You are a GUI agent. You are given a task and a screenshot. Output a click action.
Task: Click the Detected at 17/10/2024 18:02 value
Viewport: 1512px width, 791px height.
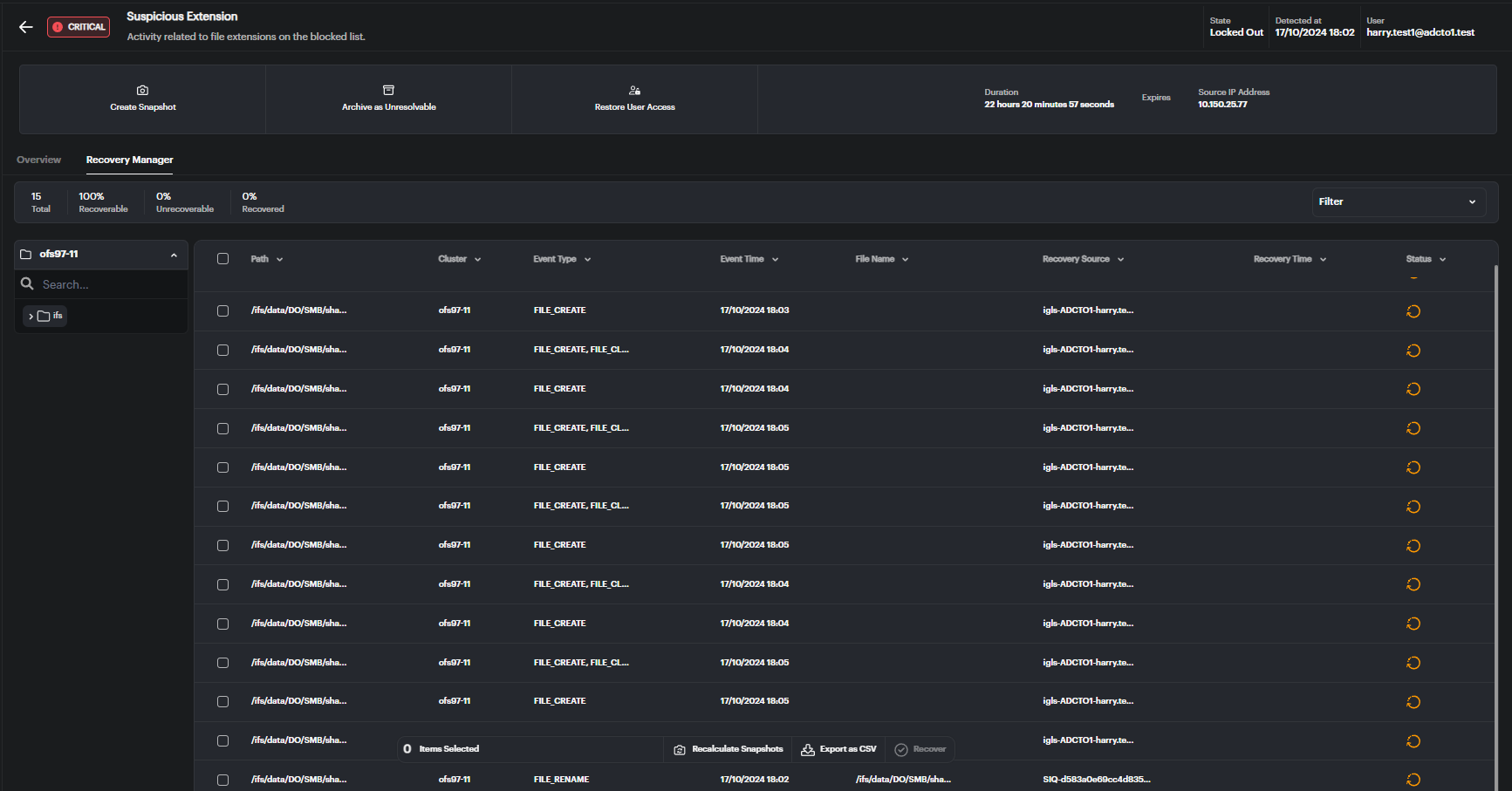point(1315,32)
